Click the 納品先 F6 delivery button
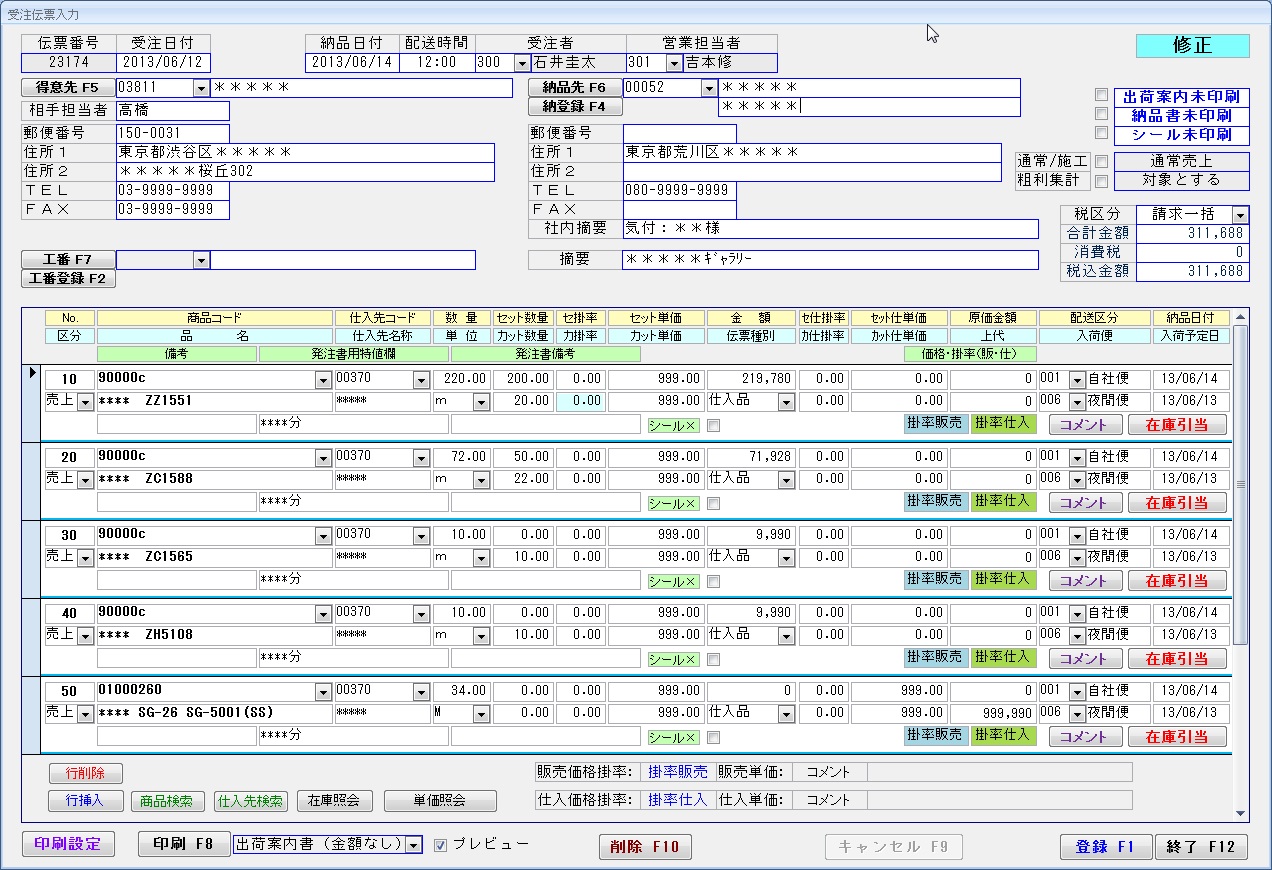Screen dimensions: 1272x870 click(x=575, y=88)
